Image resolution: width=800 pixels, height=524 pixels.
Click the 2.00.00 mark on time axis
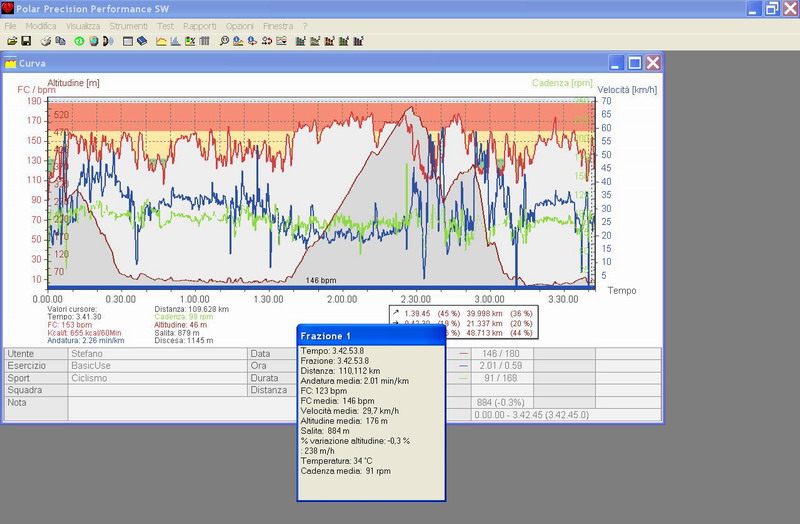click(x=341, y=298)
